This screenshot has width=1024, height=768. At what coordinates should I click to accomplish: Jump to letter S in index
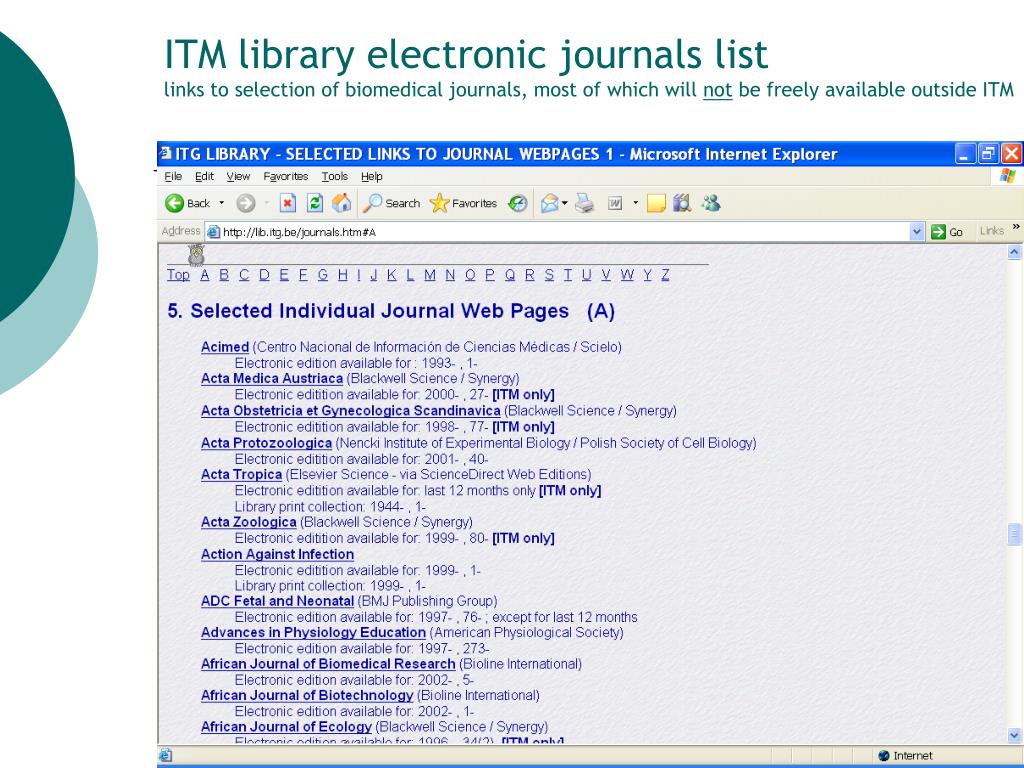tap(549, 275)
